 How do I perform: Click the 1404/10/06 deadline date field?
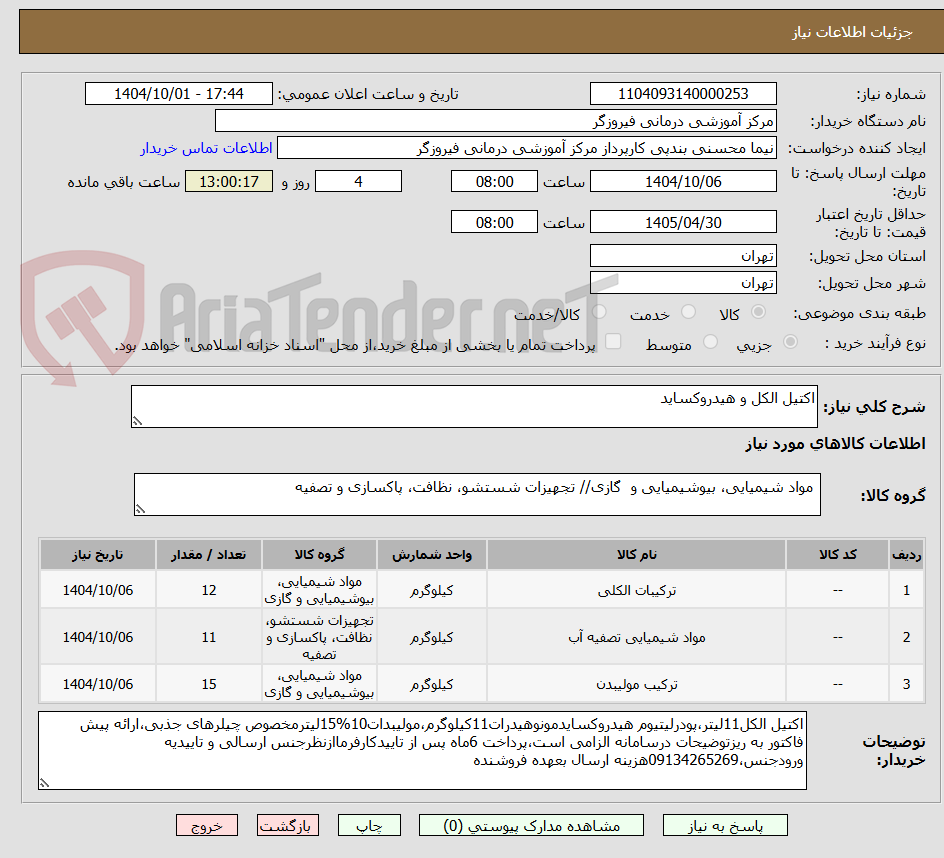pyautogui.click(x=685, y=181)
